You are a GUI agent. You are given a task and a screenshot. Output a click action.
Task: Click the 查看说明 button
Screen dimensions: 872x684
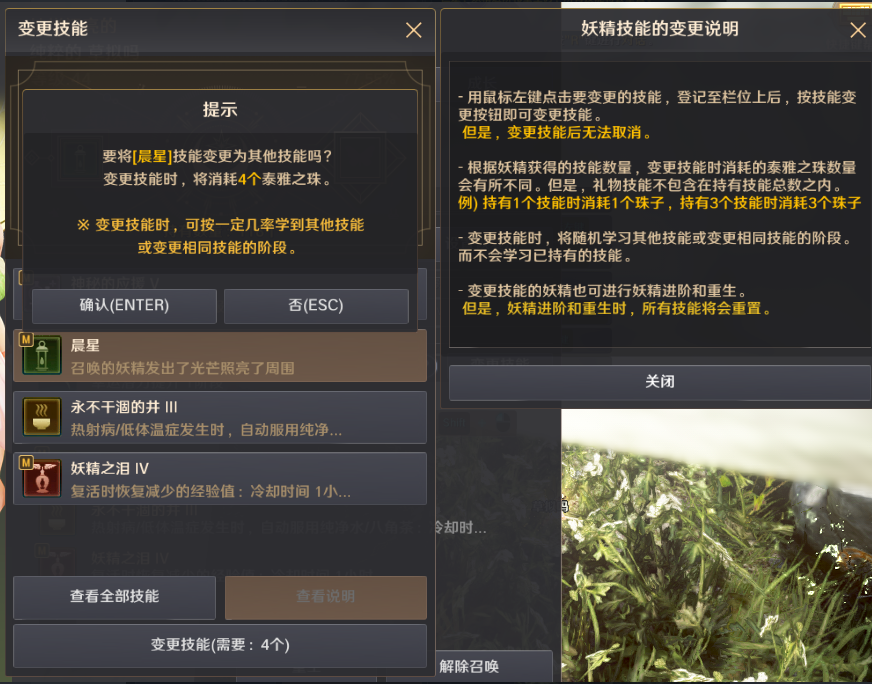326,597
